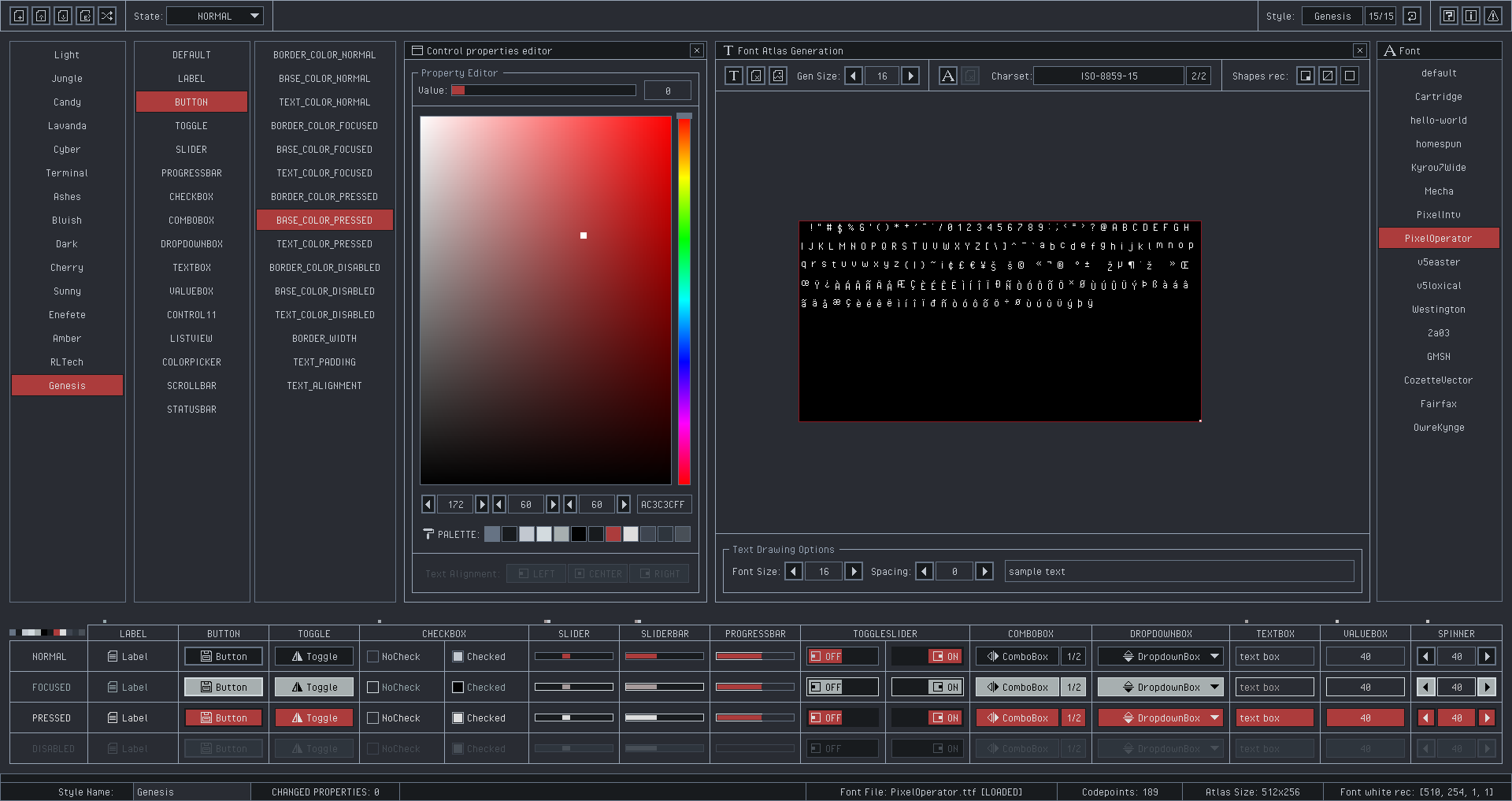
Task: Toggle the Checked checkbox in PRESSED row
Action: 458,718
